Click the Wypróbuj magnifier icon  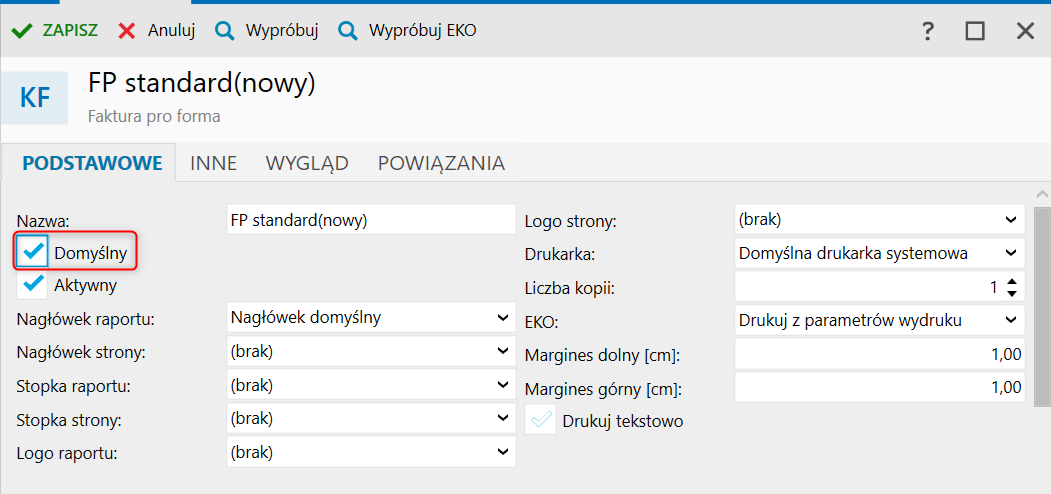[225, 31]
